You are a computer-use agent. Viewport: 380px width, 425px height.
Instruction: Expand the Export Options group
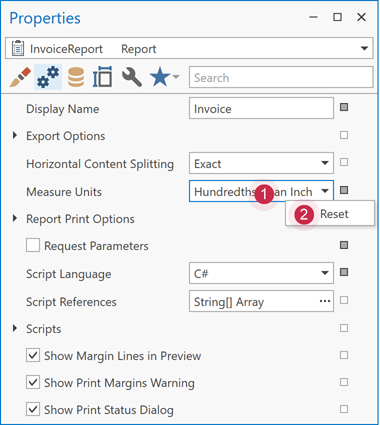pyautogui.click(x=15, y=135)
